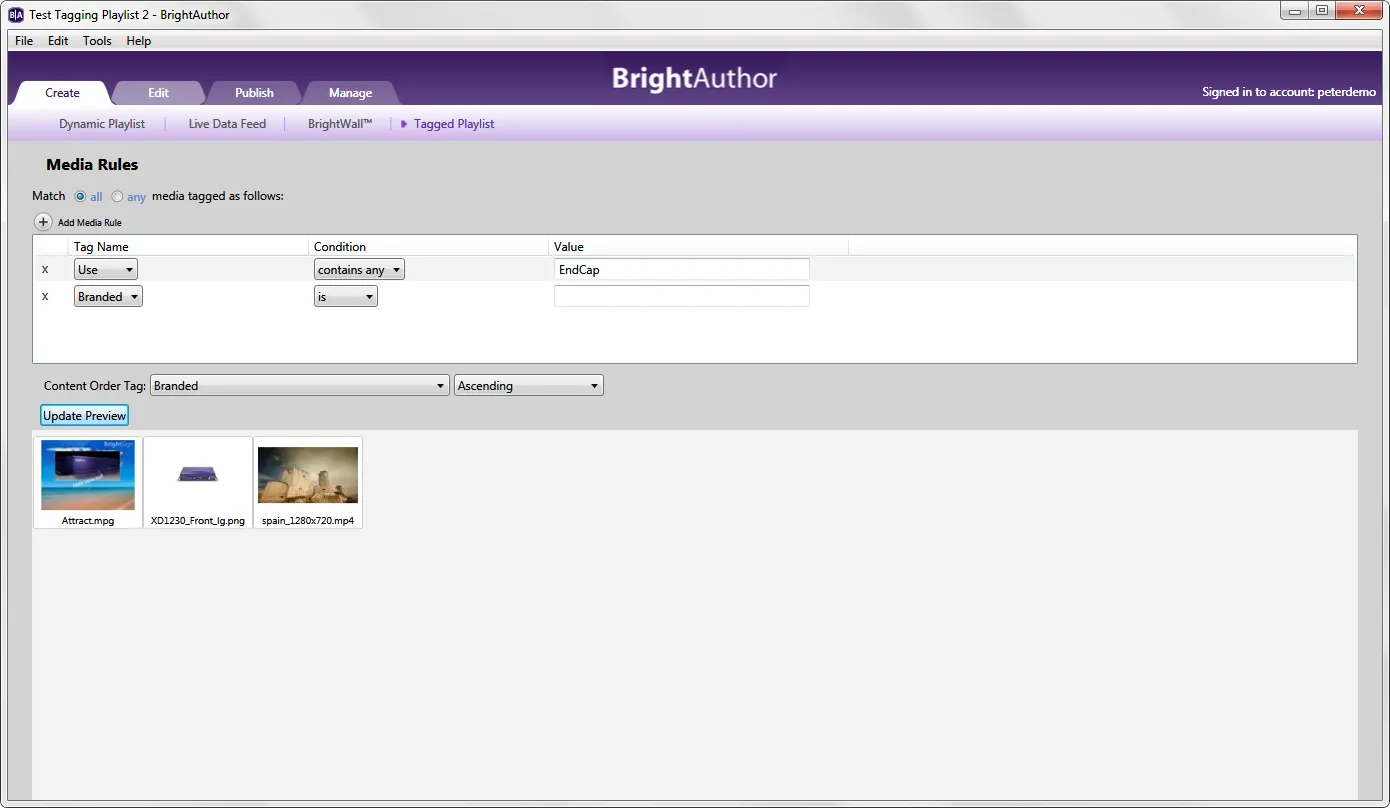Open the Use tag name dropdown

pyautogui.click(x=106, y=269)
